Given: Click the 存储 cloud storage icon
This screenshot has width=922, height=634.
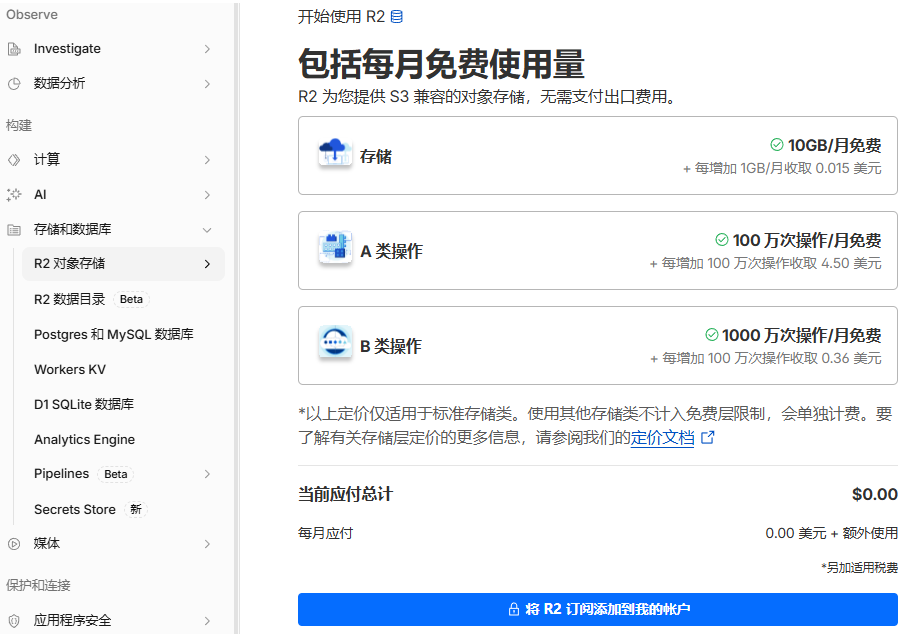Looking at the screenshot, I should coord(335,153).
